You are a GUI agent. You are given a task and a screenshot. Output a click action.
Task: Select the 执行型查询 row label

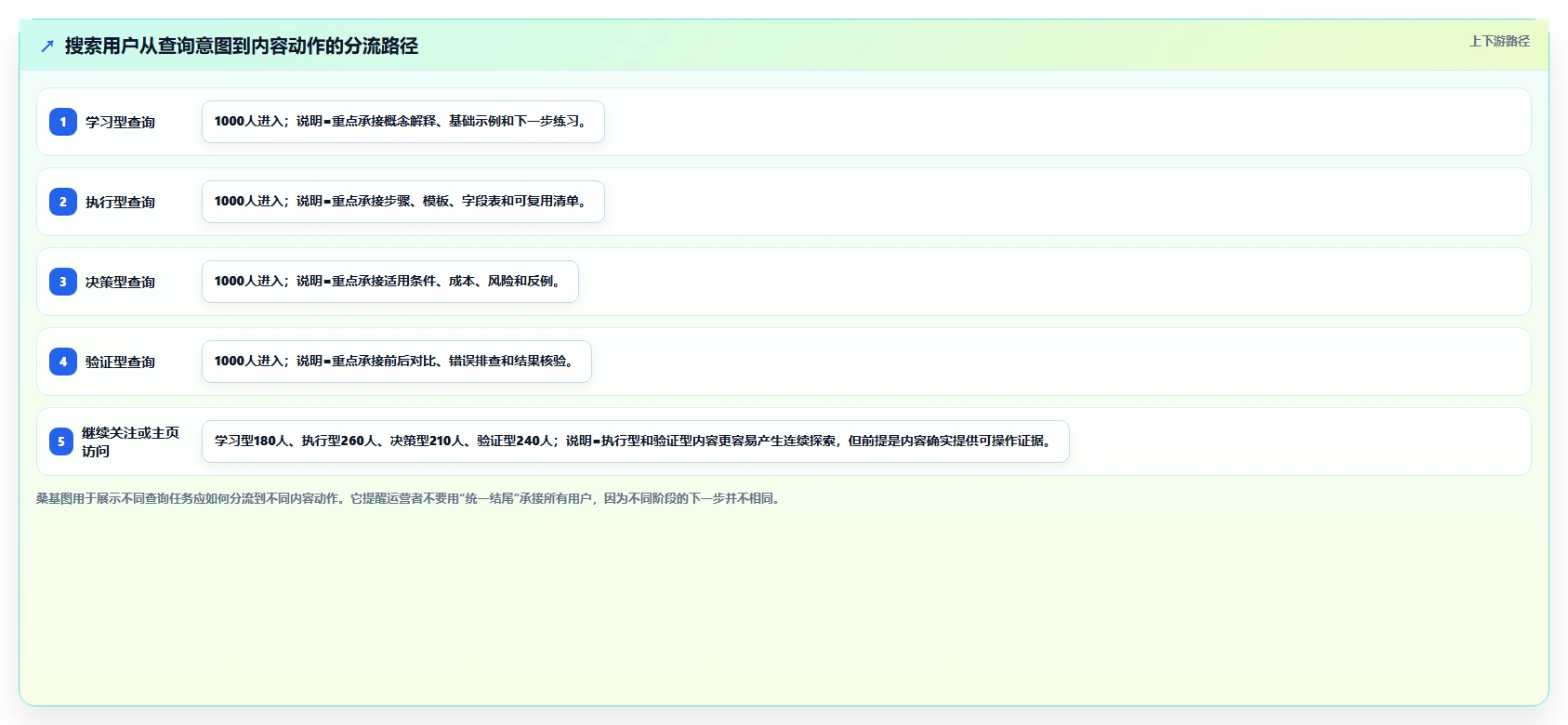pyautogui.click(x=120, y=202)
